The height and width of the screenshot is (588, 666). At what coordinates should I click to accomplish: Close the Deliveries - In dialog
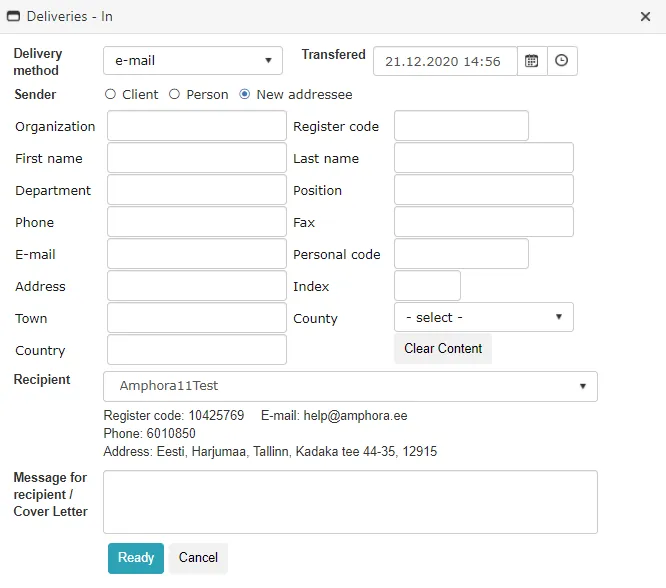tap(645, 17)
